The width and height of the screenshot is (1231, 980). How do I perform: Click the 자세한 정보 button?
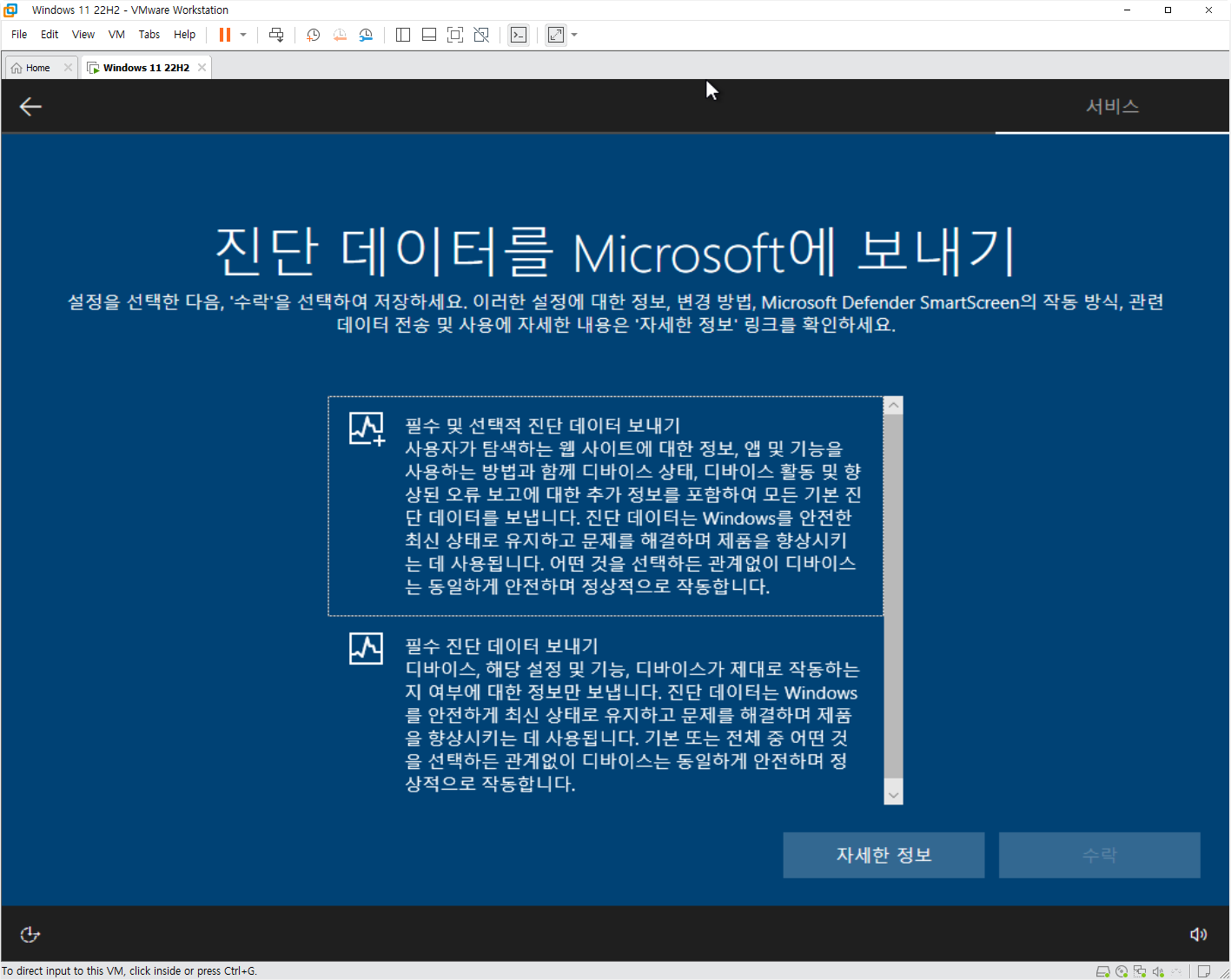coord(884,855)
